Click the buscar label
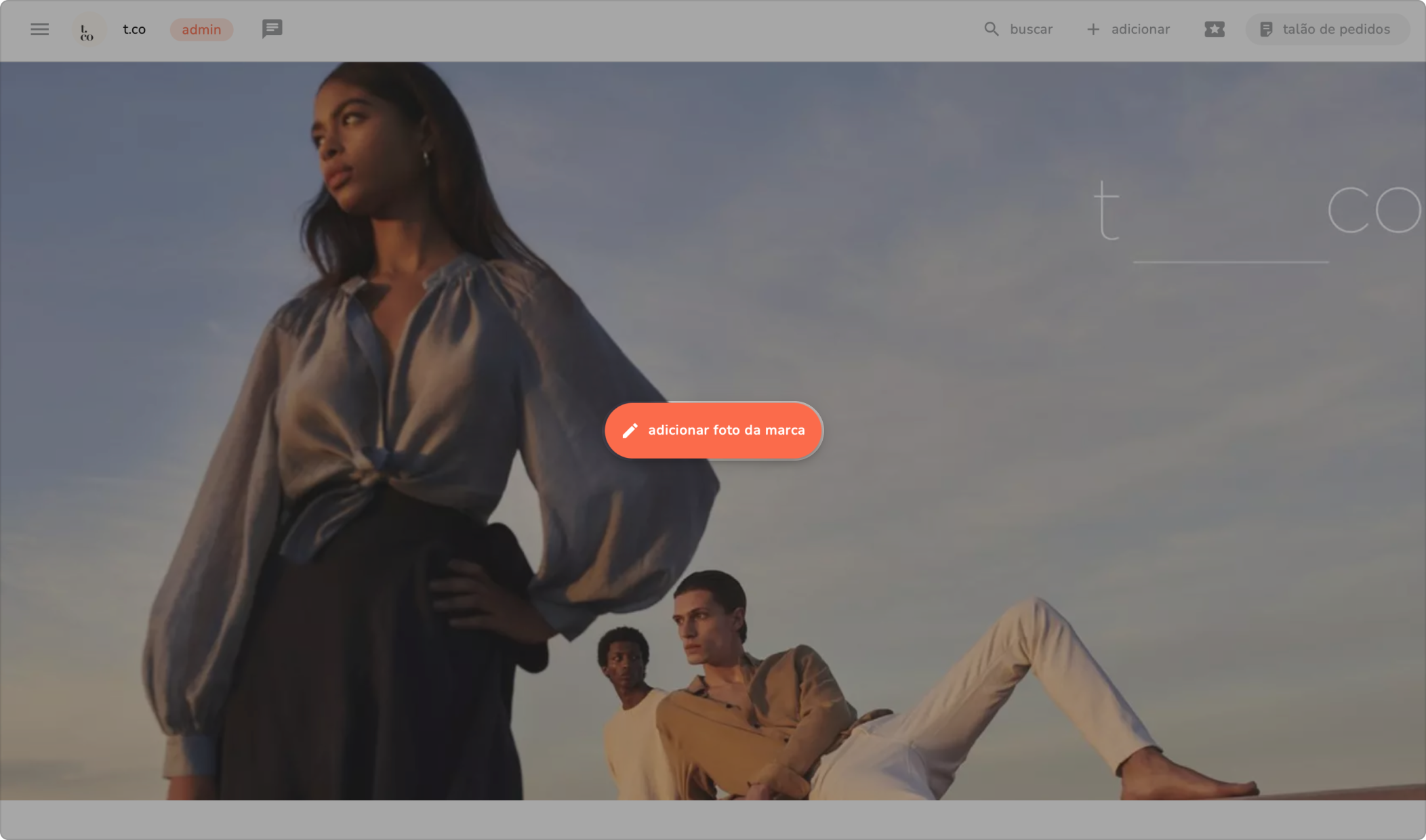 (x=1031, y=29)
